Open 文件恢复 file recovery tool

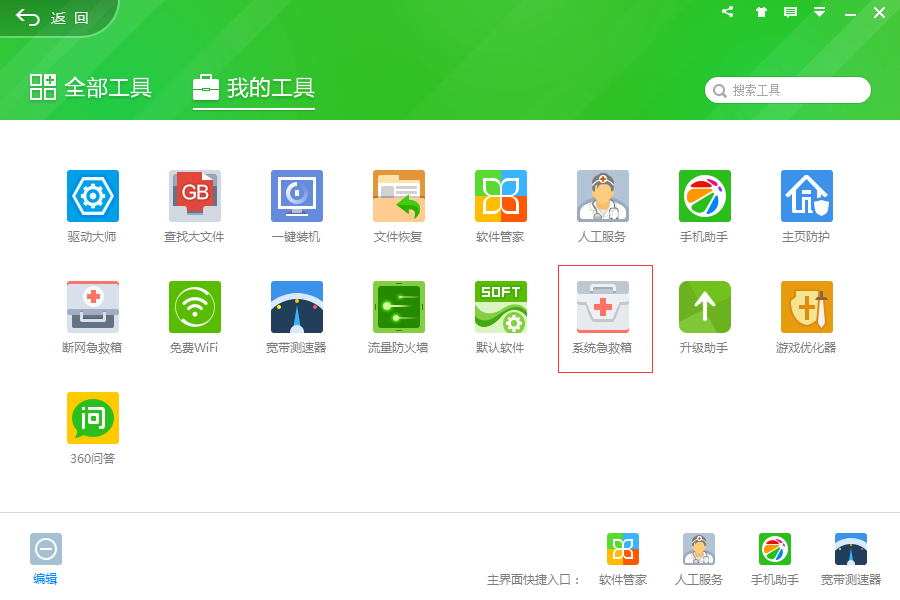(399, 196)
